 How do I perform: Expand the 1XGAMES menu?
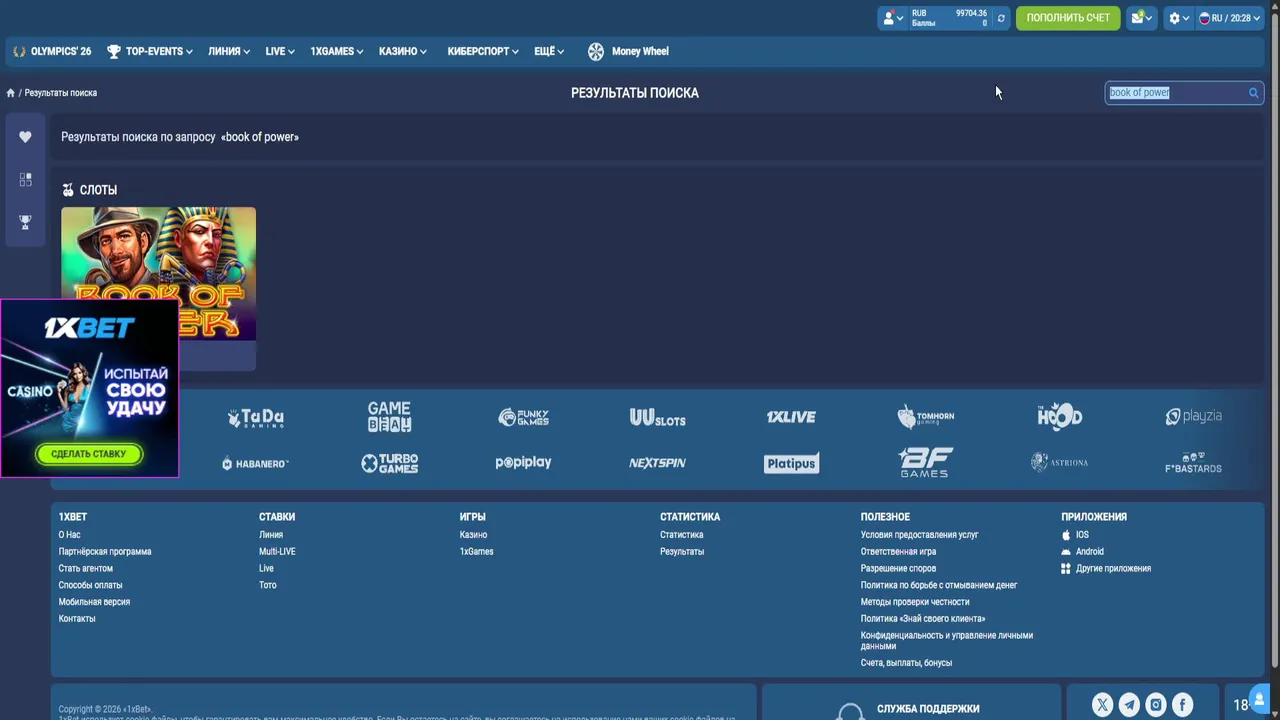336,51
